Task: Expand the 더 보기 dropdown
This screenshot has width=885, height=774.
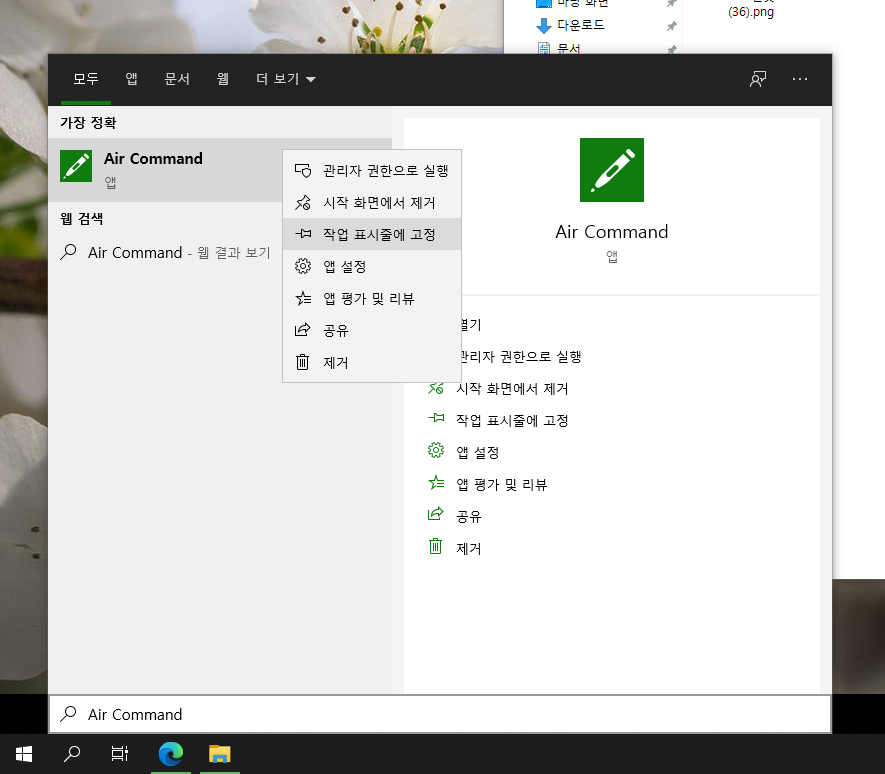Action: point(286,79)
